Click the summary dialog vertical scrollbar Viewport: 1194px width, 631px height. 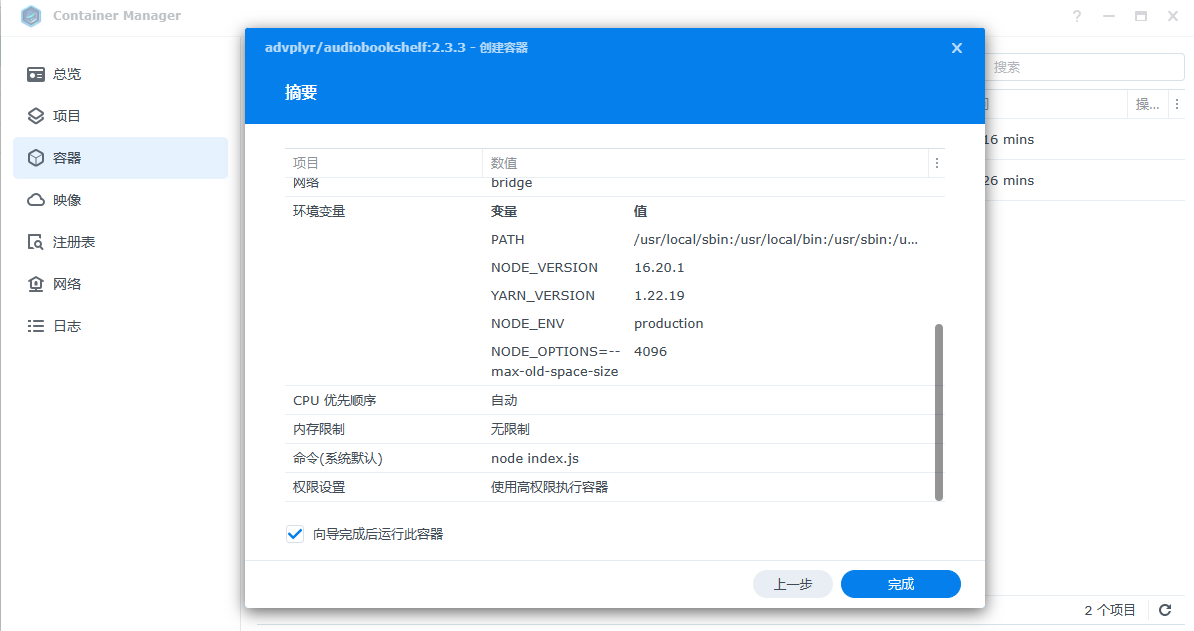coord(938,410)
